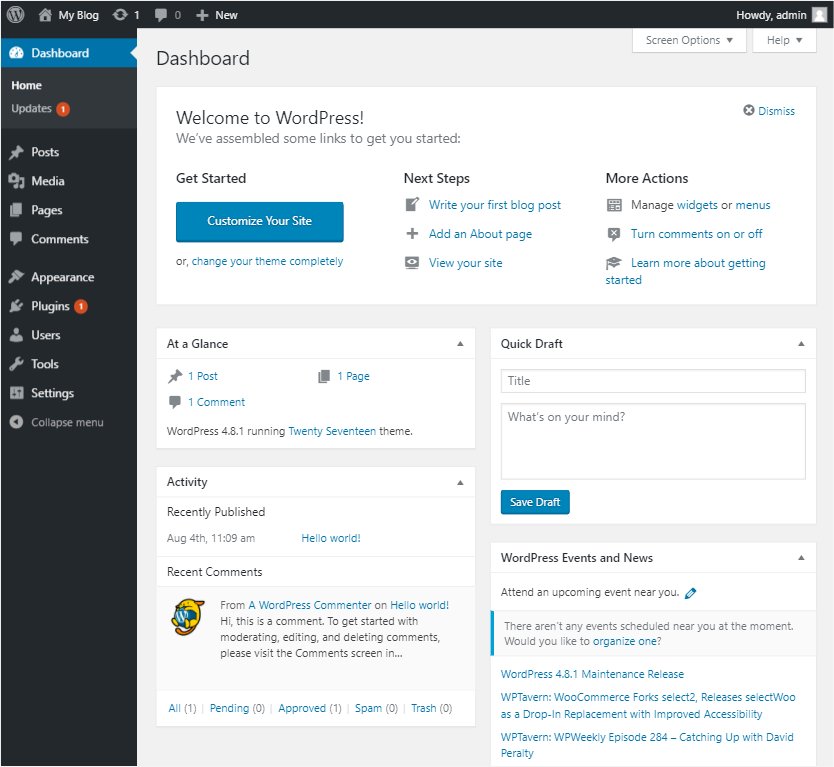The height and width of the screenshot is (767, 834).
Task: Collapse the Activity panel
Action: click(461, 483)
